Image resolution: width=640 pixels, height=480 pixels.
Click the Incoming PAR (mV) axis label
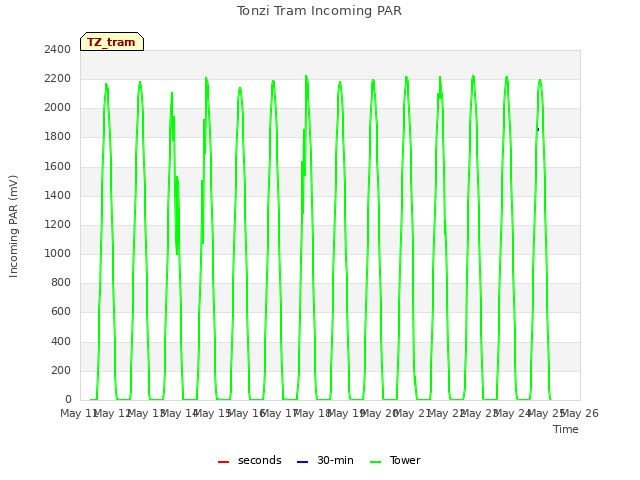click(13, 226)
